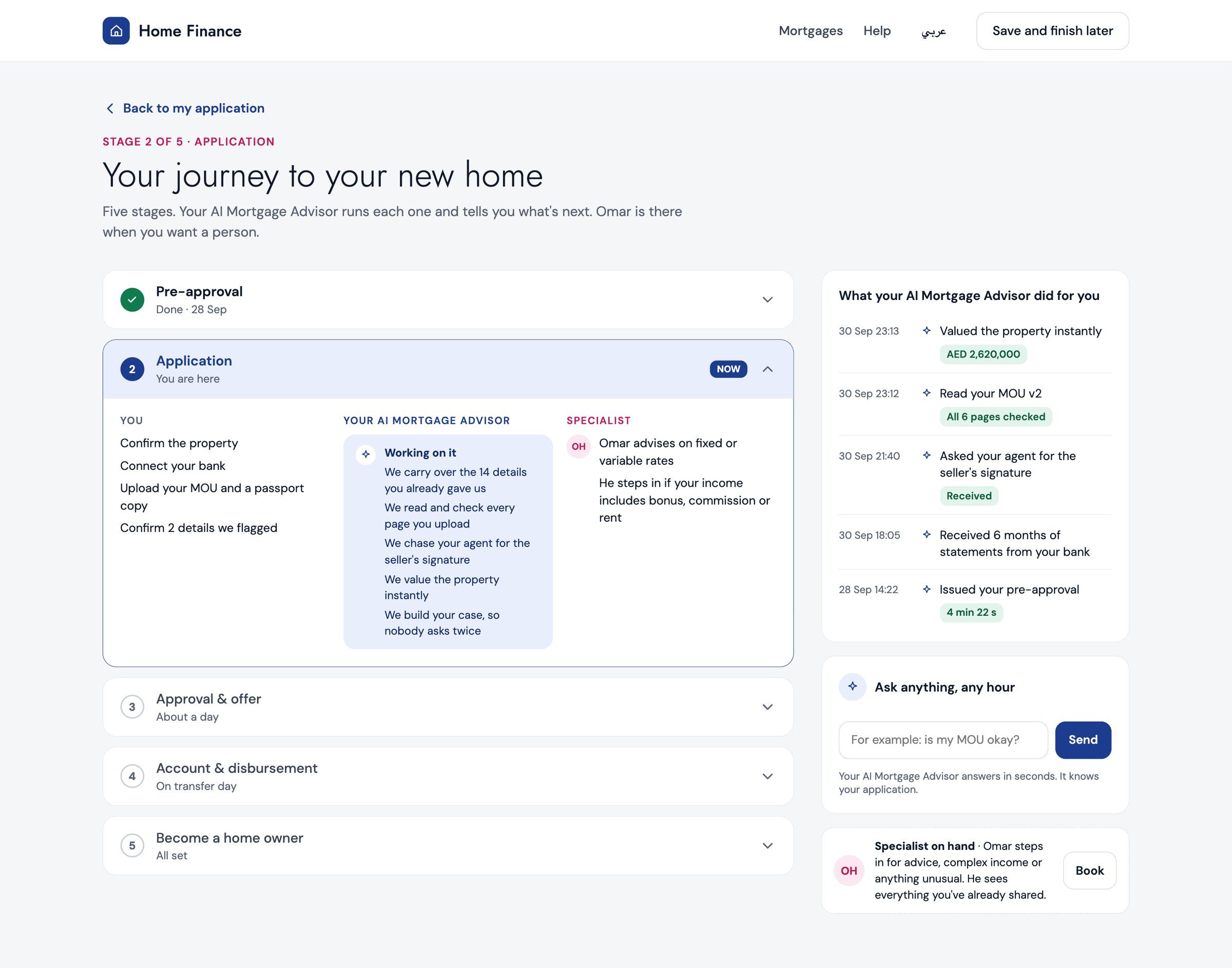This screenshot has height=968, width=1232.
Task: Click sparkle icon next to 'Read your MOU v2'
Action: [927, 393]
